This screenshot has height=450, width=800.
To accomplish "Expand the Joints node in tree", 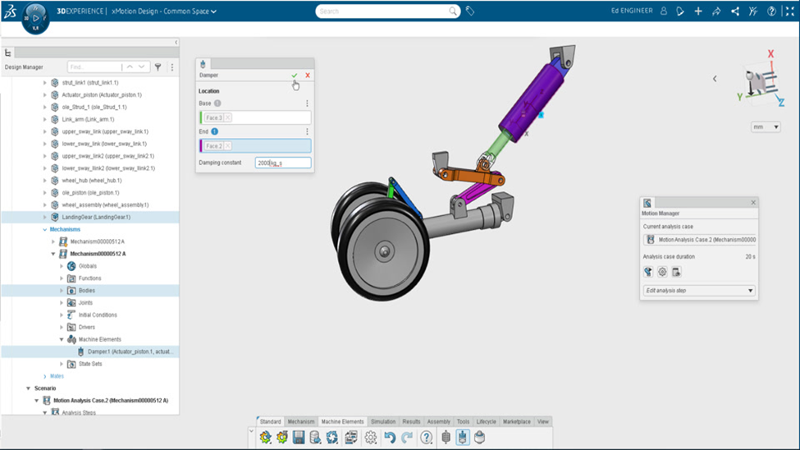I will click(61, 302).
